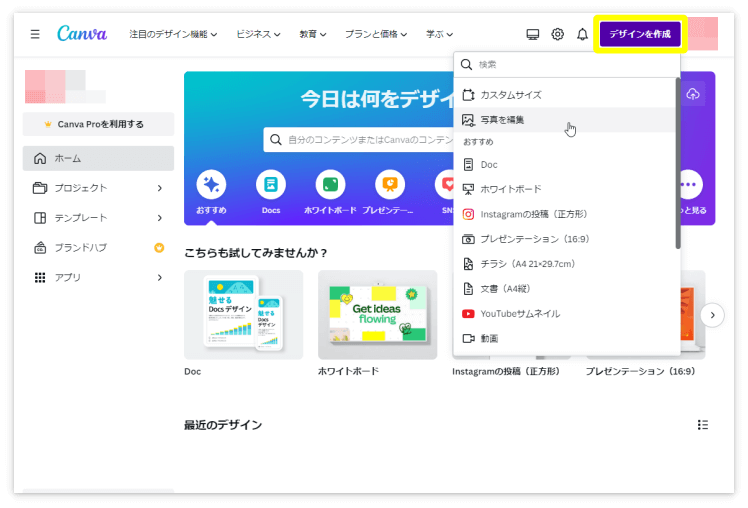The height and width of the screenshot is (508, 748).
Task: Click the dropdown list scrollbar
Action: tap(678, 164)
